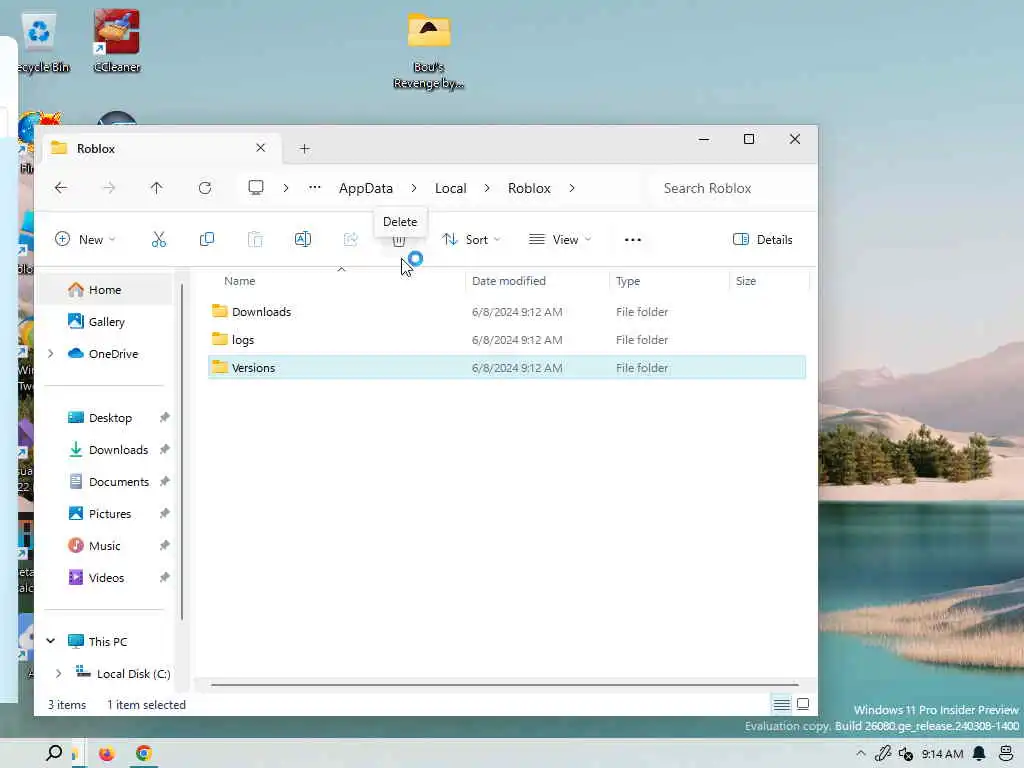Select the logs folder row
The height and width of the screenshot is (768, 1024).
coord(507,340)
